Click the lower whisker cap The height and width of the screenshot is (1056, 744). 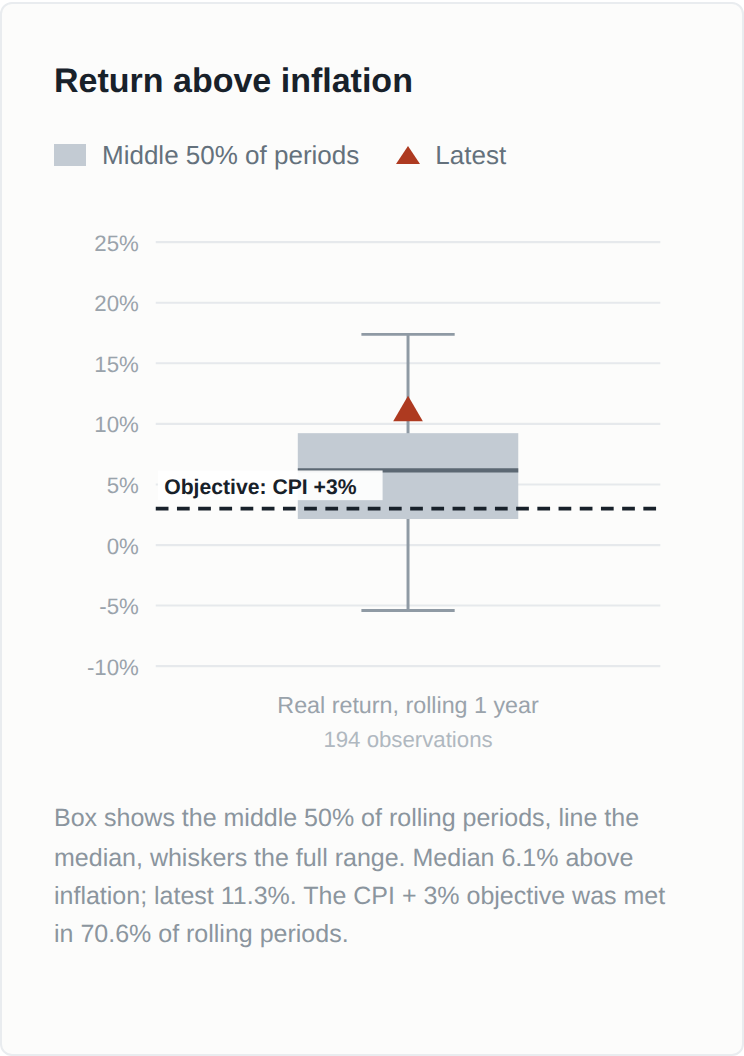click(x=408, y=610)
